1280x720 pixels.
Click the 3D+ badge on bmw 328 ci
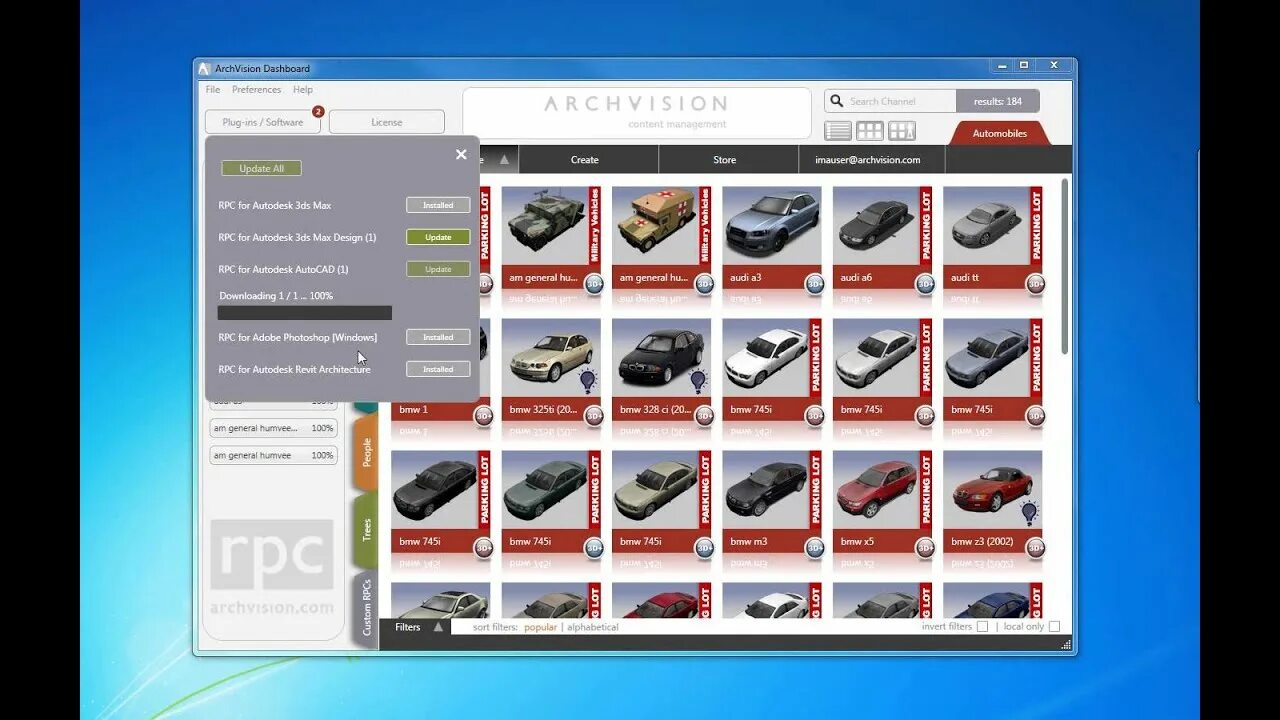click(x=705, y=416)
